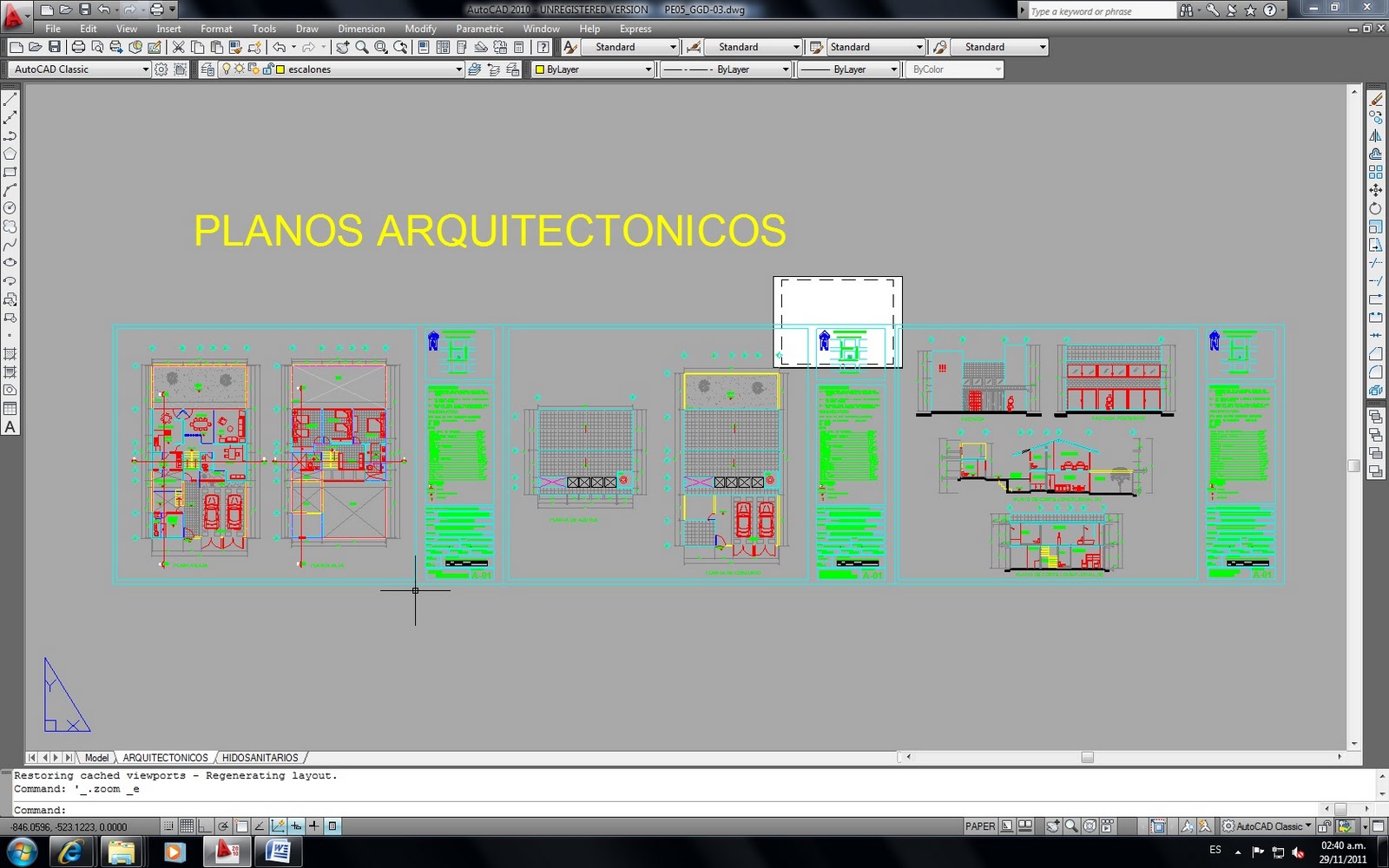Viewport: 1389px width, 868px height.
Task: Activate the Zoom Realtime tool
Action: [x=359, y=47]
